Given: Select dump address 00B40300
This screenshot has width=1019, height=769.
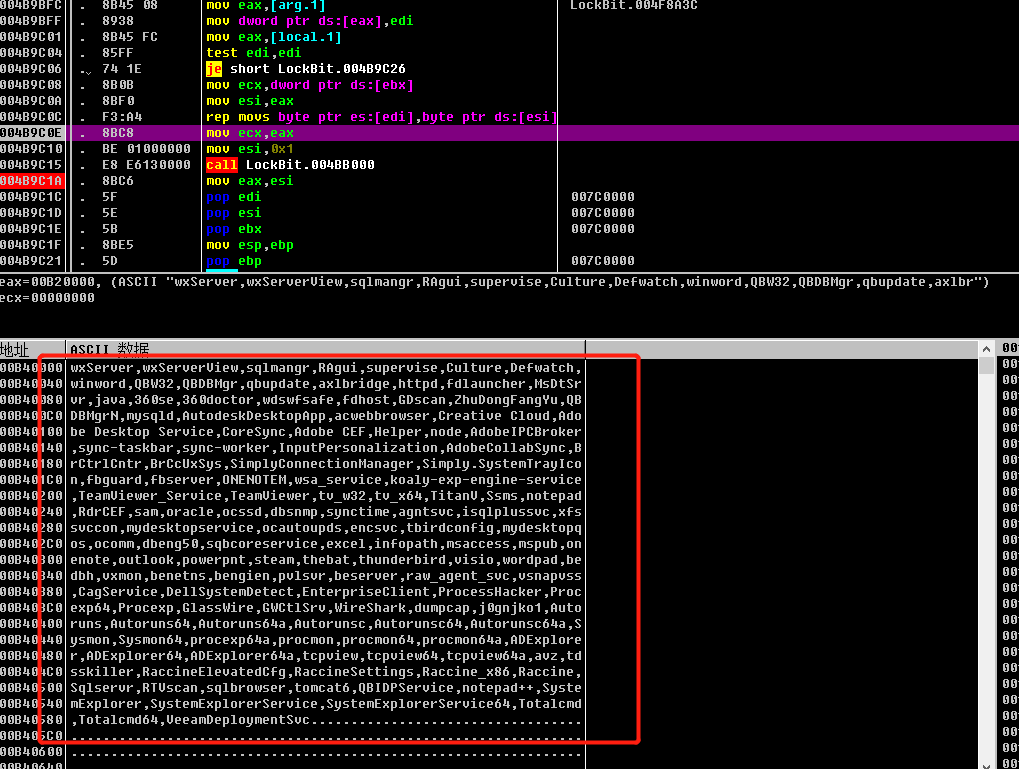Looking at the screenshot, I should pyautogui.click(x=32, y=560).
